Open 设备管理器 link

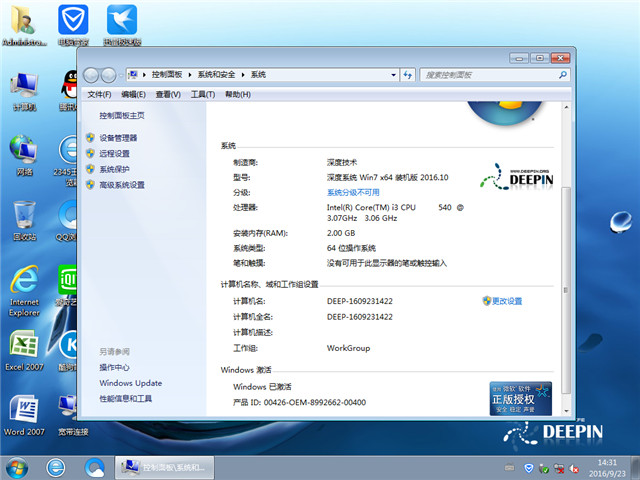[x=118, y=138]
